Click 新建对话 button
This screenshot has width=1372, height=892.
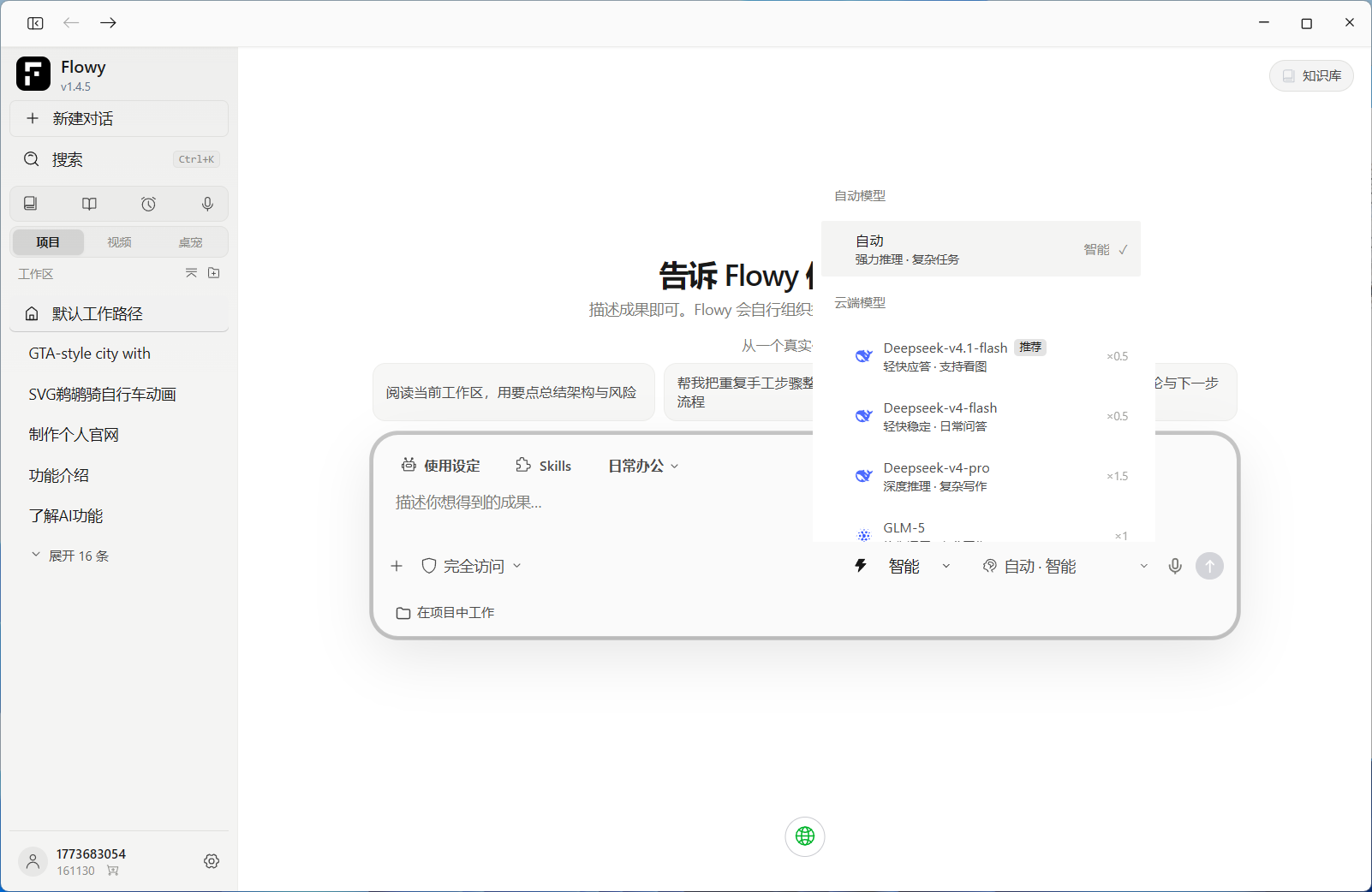pyautogui.click(x=119, y=118)
